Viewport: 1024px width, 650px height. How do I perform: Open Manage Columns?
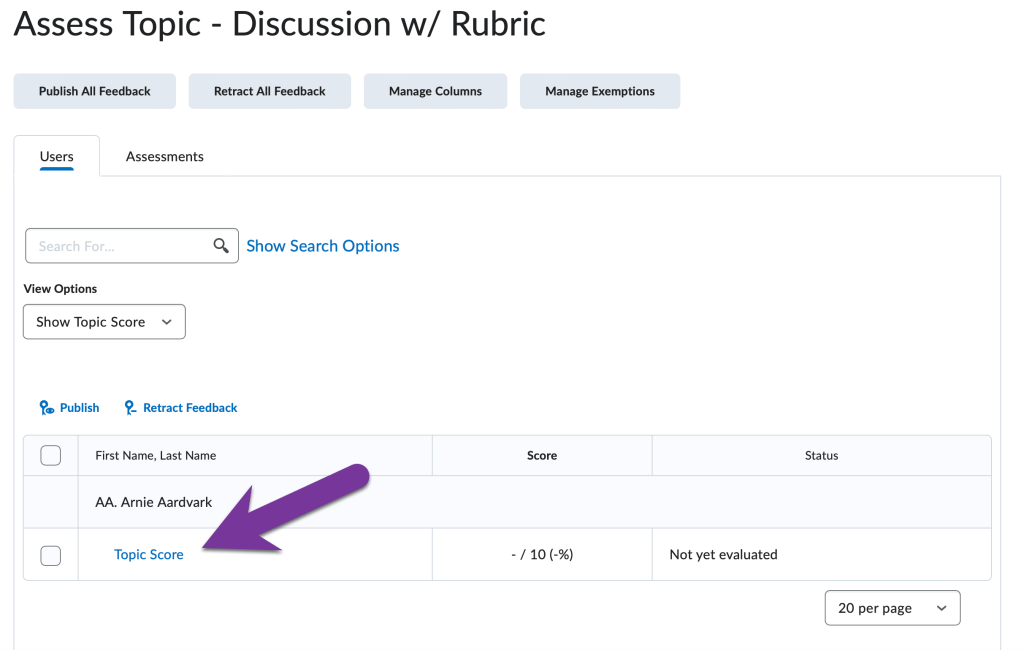click(435, 90)
